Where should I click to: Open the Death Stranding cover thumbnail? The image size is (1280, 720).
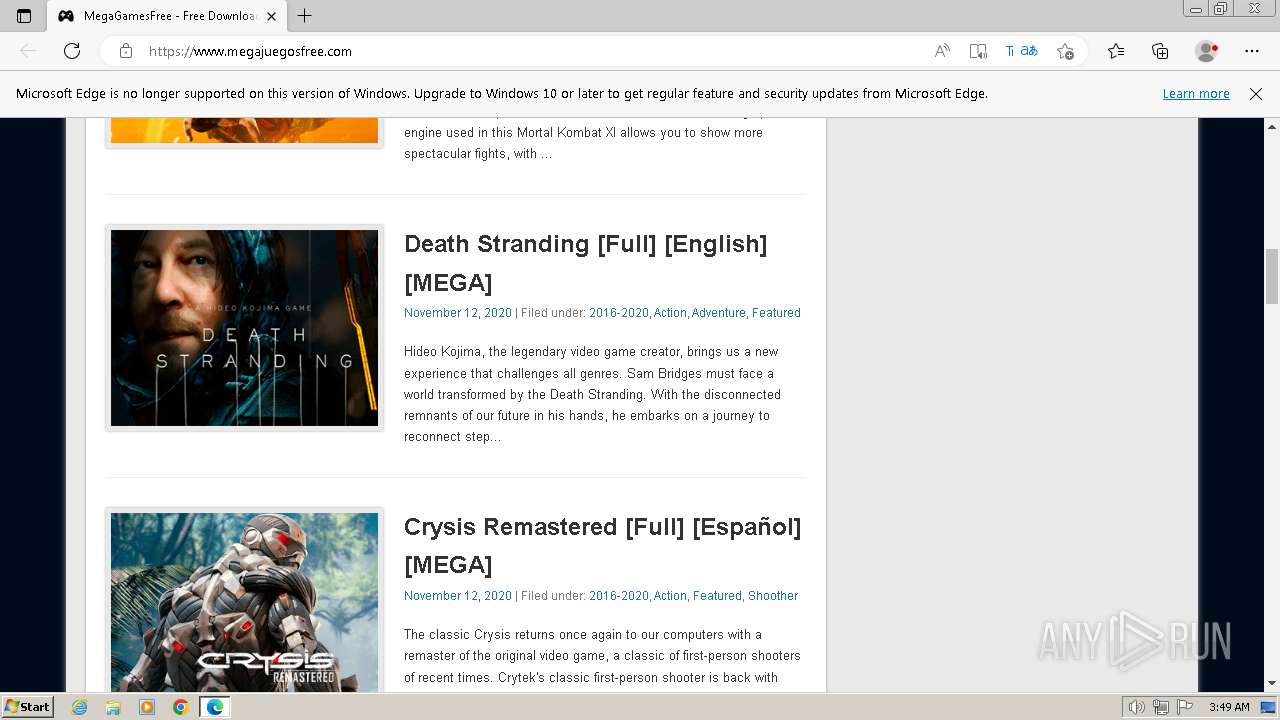(244, 328)
